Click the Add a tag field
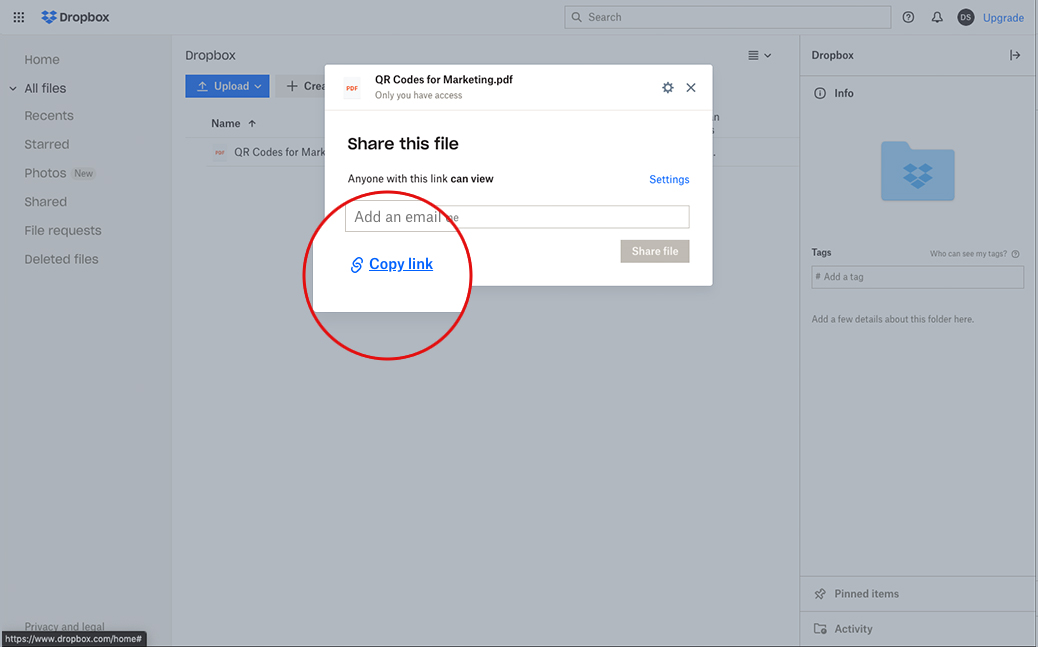The width and height of the screenshot is (1038, 647). pos(917,277)
